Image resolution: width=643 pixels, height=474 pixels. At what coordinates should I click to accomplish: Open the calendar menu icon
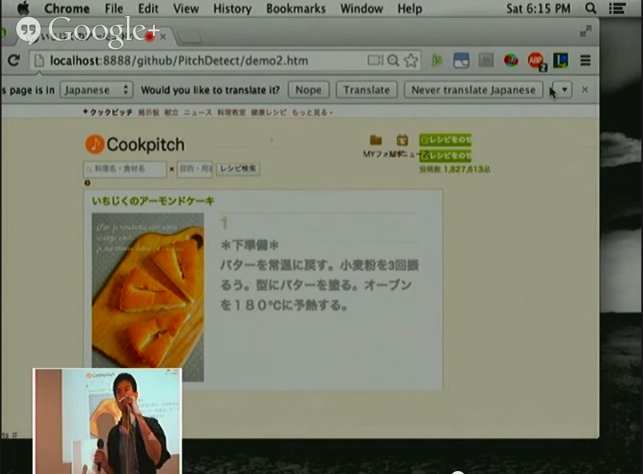402,140
